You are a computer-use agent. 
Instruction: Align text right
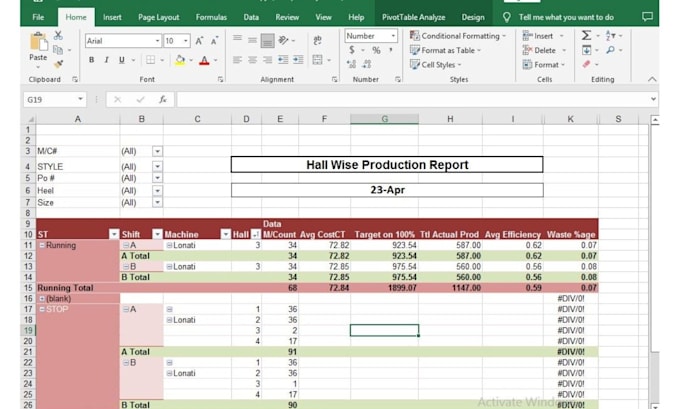coord(268,60)
